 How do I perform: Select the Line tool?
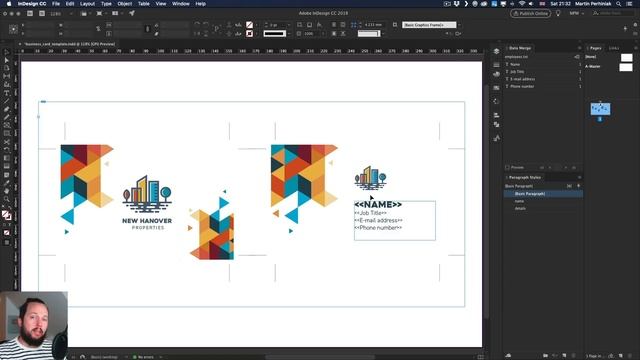pos(7,101)
